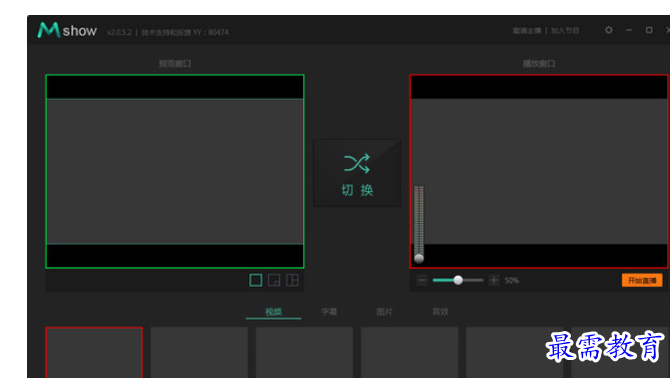Select the second video source slot
The width and height of the screenshot is (670, 378).
[199, 352]
